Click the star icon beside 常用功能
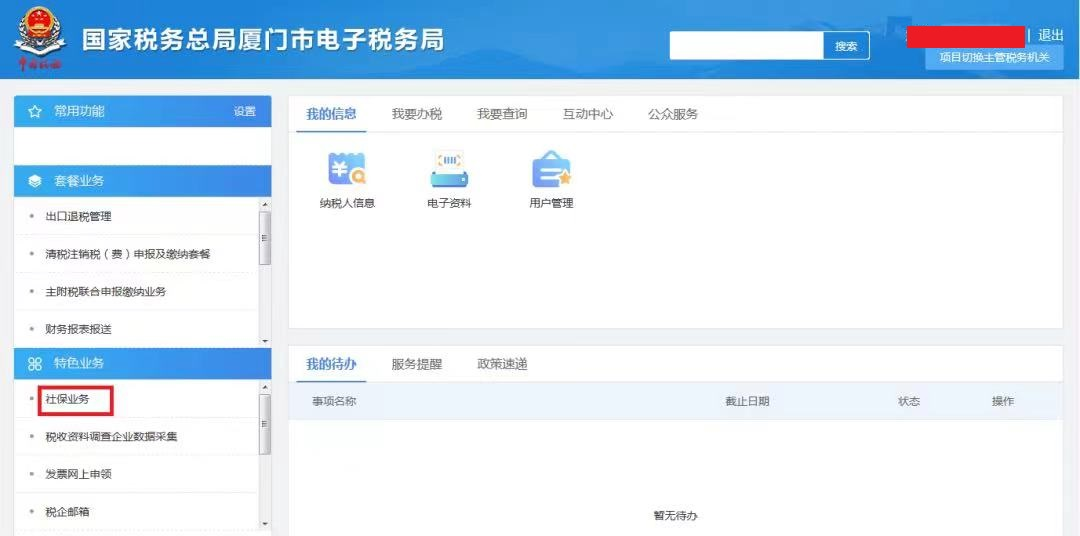The height and width of the screenshot is (536, 1080). tap(35, 112)
